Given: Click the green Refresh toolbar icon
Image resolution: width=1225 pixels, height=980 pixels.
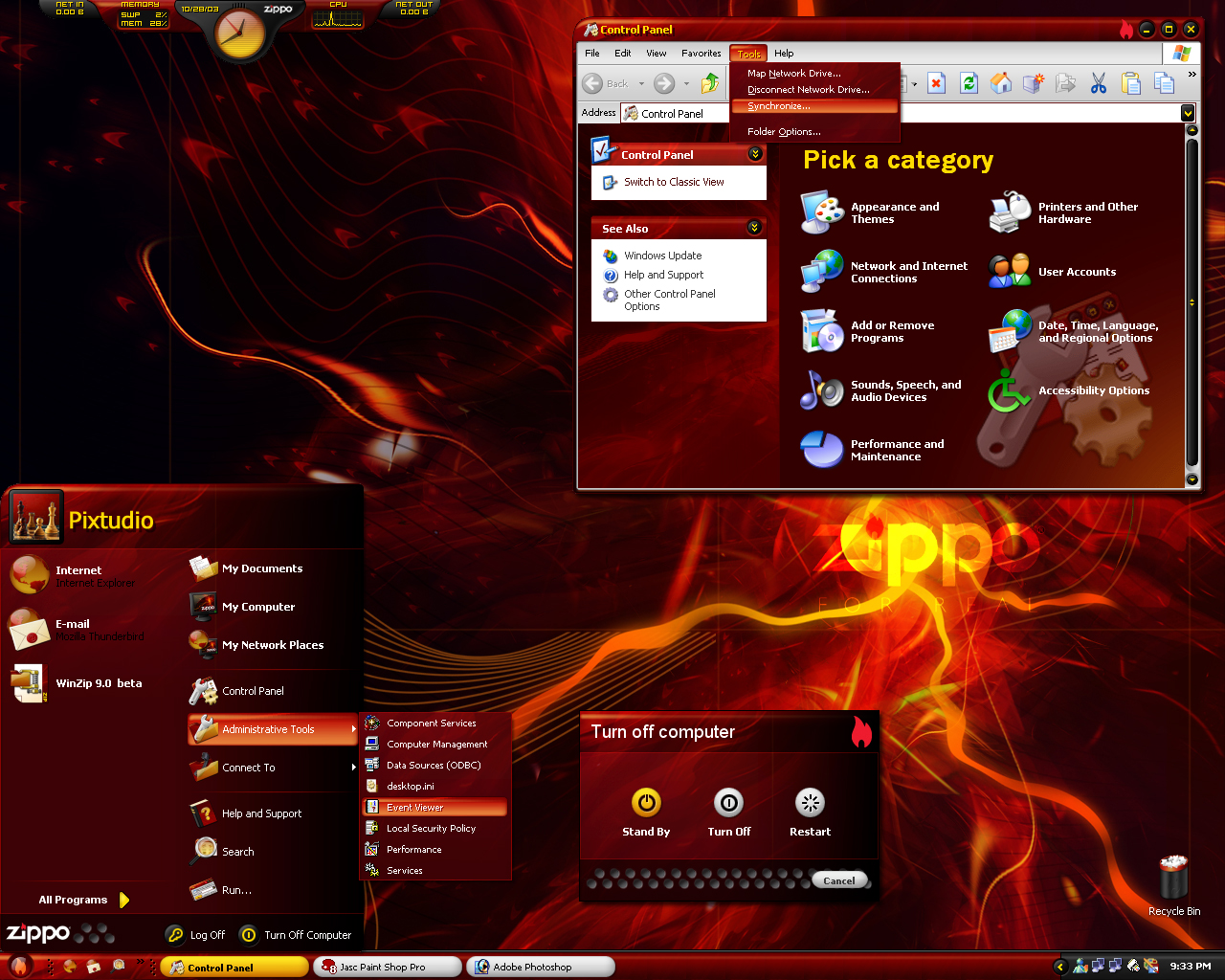Looking at the screenshot, I should (x=969, y=83).
